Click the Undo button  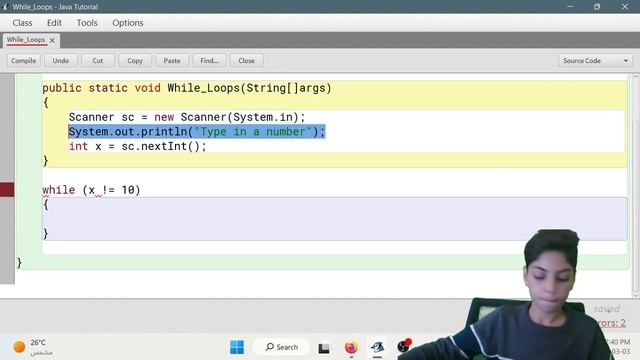tap(61, 60)
